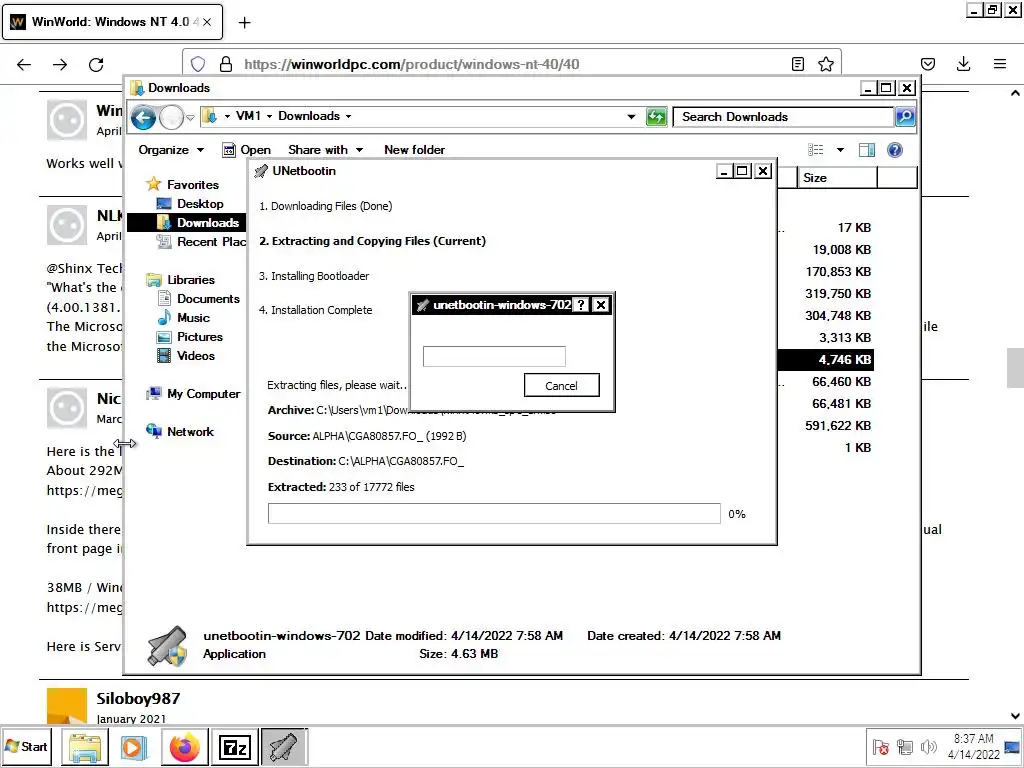Viewport: 1024px width, 768px height.
Task: Open a new browser tab
Action: coord(244,23)
